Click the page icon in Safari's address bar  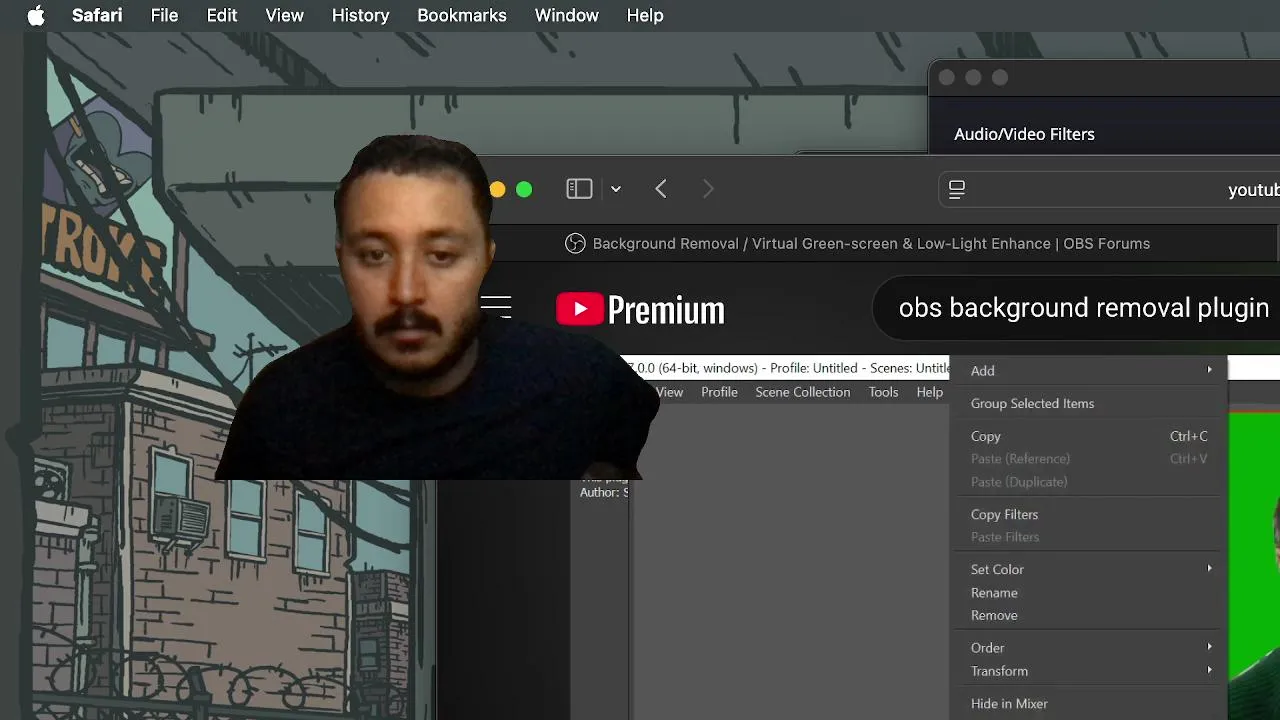pyautogui.click(x=957, y=189)
